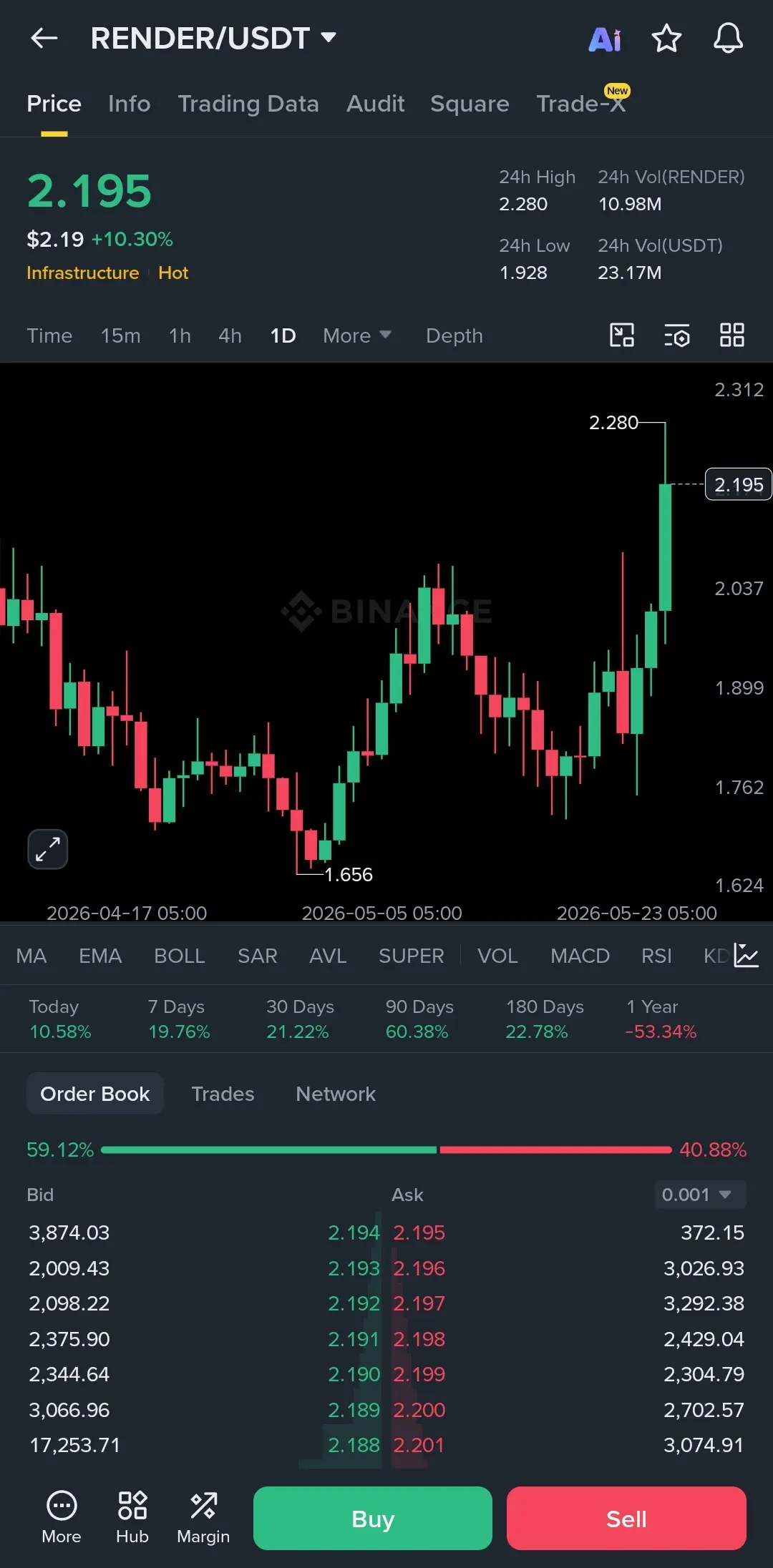The height and width of the screenshot is (1568, 773).
Task: Add RENDER/USDT to favorites with star
Action: 666,38
